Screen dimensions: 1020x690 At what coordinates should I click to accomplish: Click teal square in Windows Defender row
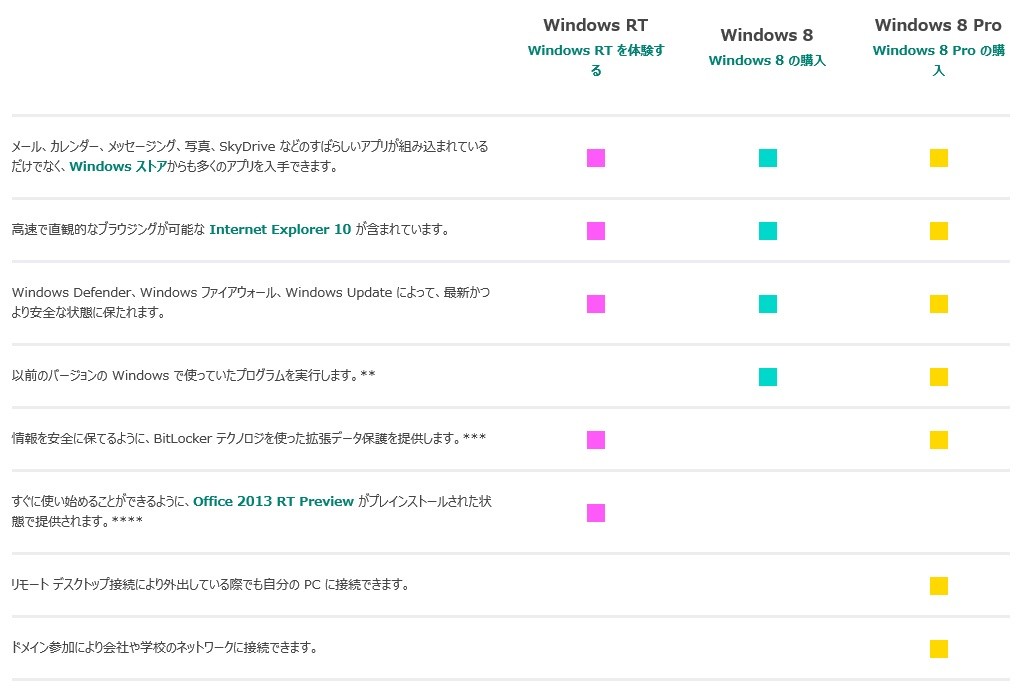(768, 304)
